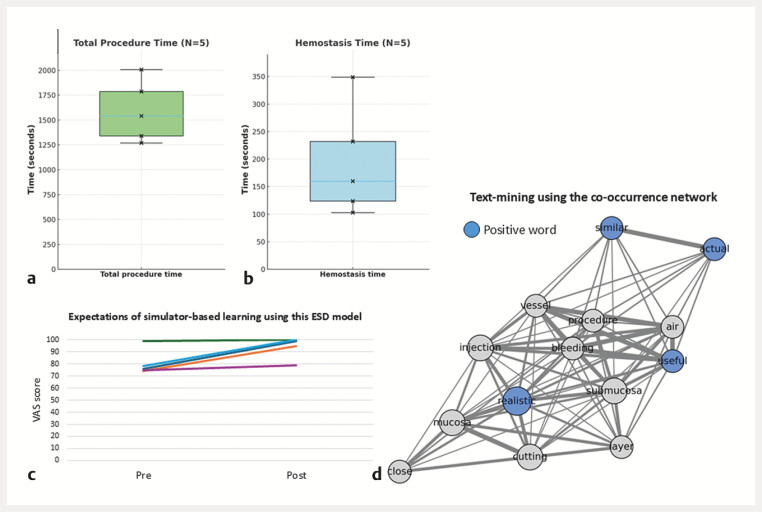This screenshot has height=512, width=762.
Task: Select the 'realistic' blue node
Action: click(516, 401)
